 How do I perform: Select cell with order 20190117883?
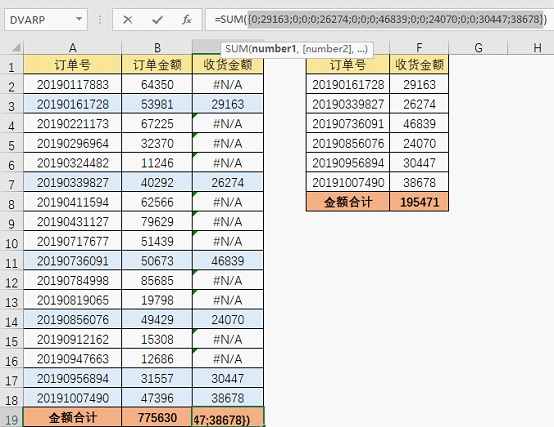point(72,84)
